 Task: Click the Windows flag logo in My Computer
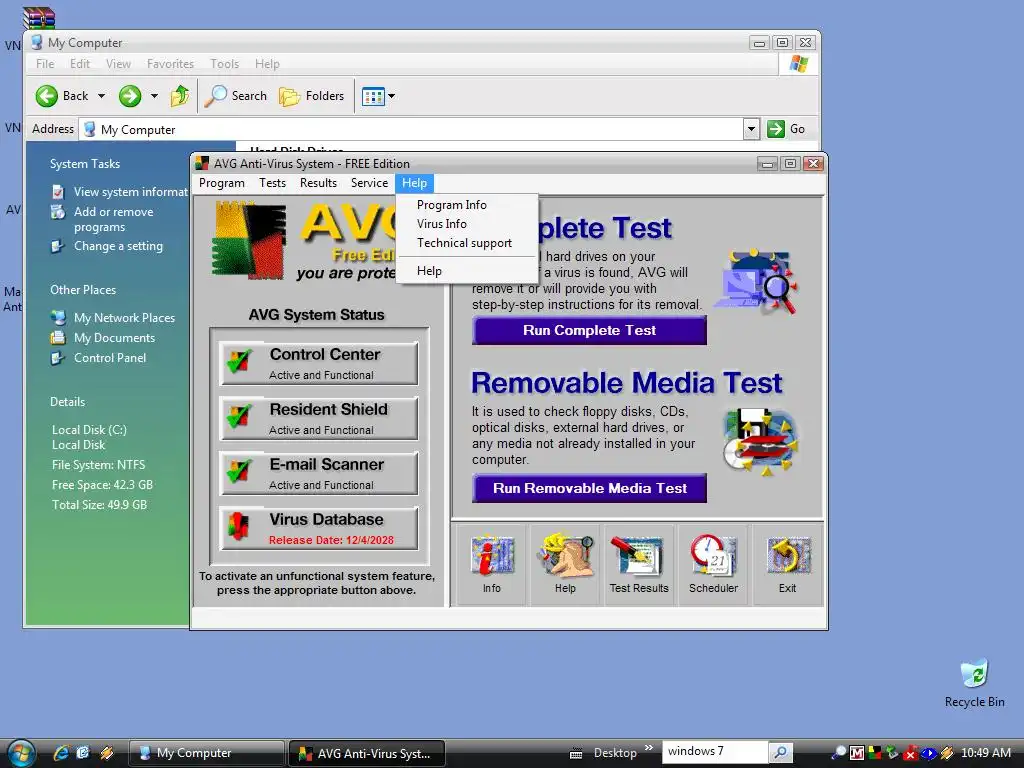[799, 64]
